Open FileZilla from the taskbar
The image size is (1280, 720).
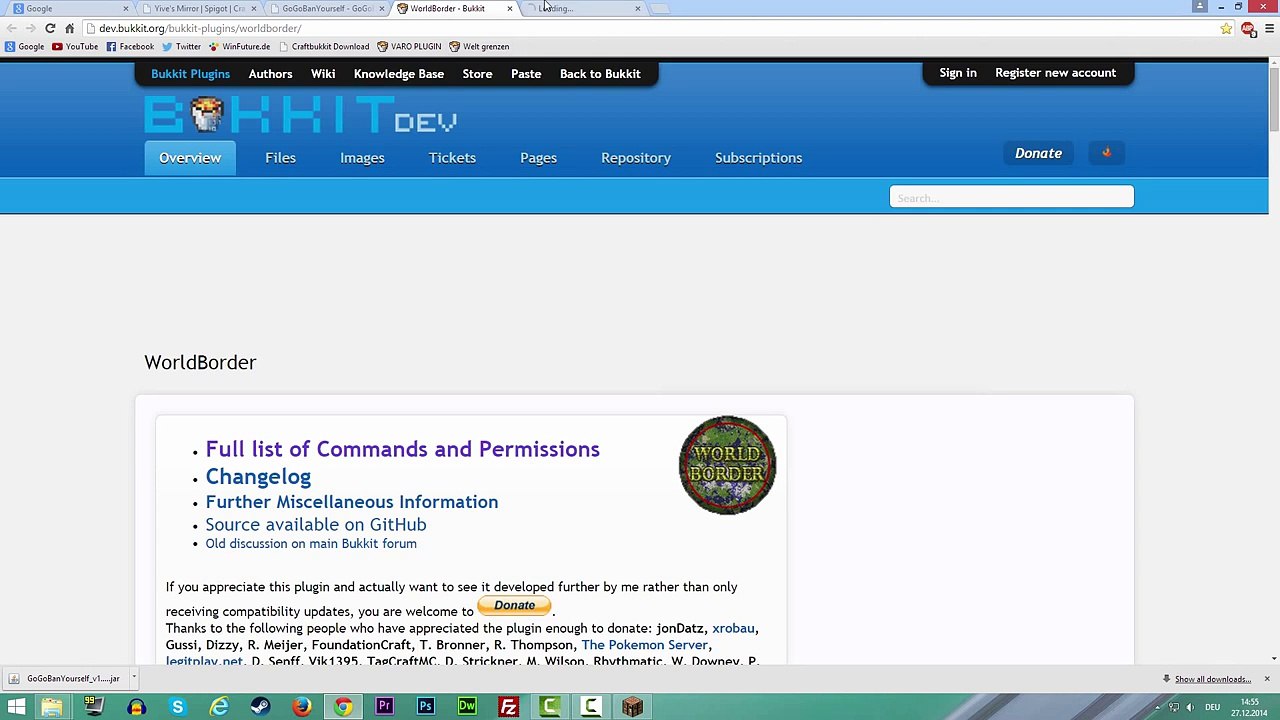pyautogui.click(x=508, y=708)
